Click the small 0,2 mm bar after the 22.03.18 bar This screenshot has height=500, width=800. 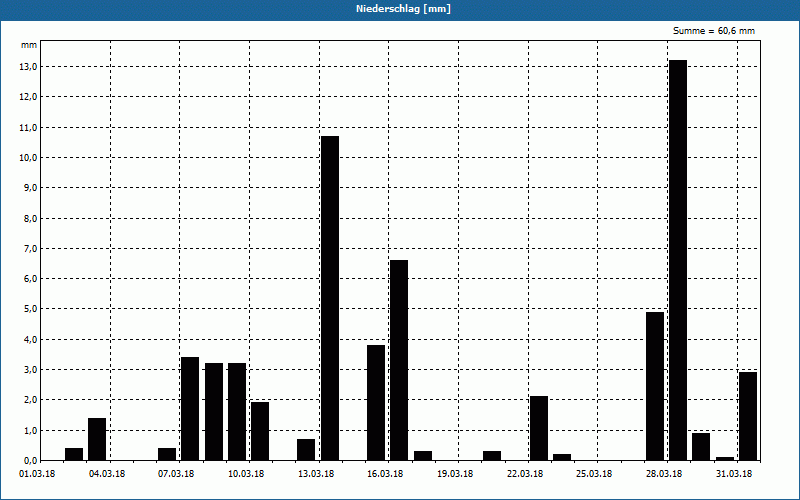coord(562,457)
